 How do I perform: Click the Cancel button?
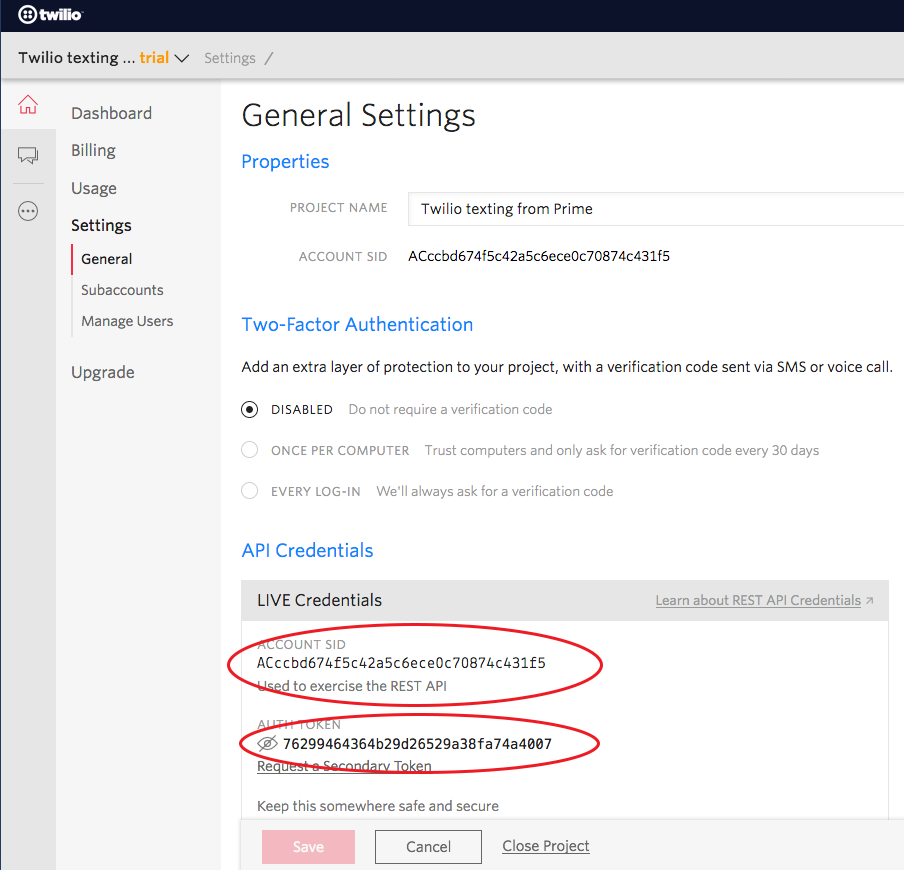pyautogui.click(x=428, y=847)
